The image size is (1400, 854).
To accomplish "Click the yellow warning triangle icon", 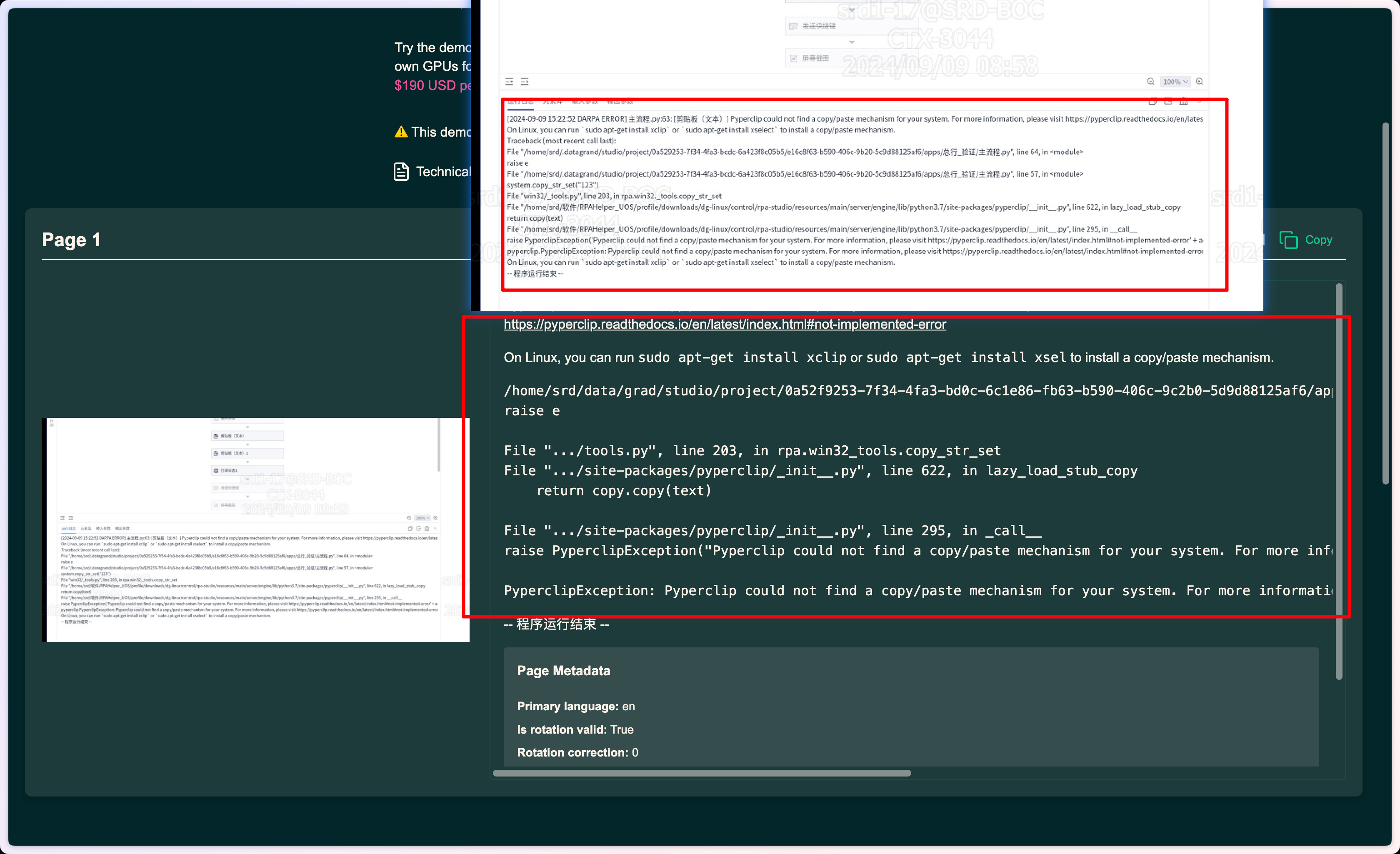I will click(x=401, y=132).
